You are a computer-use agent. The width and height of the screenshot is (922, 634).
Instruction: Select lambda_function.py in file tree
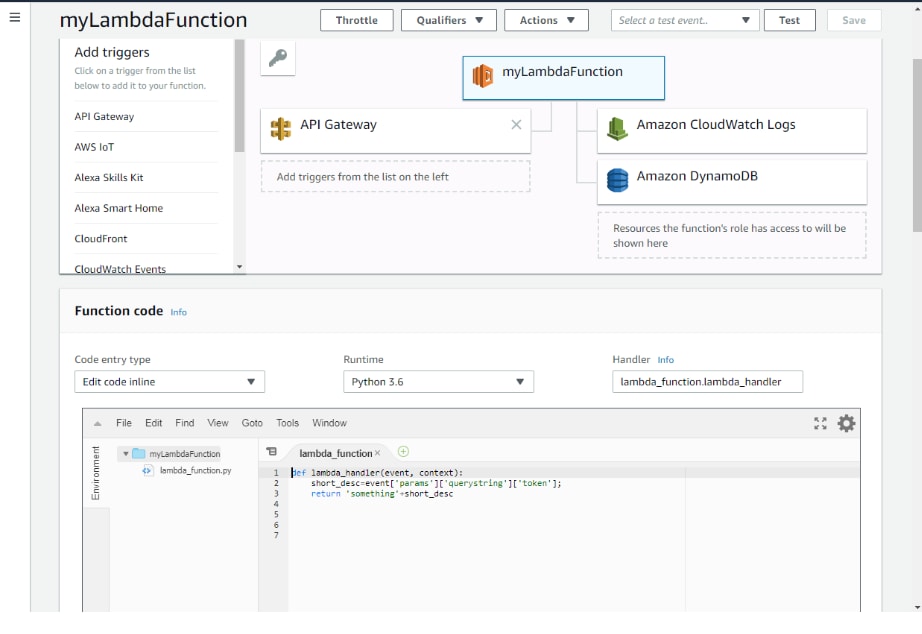[x=196, y=471]
